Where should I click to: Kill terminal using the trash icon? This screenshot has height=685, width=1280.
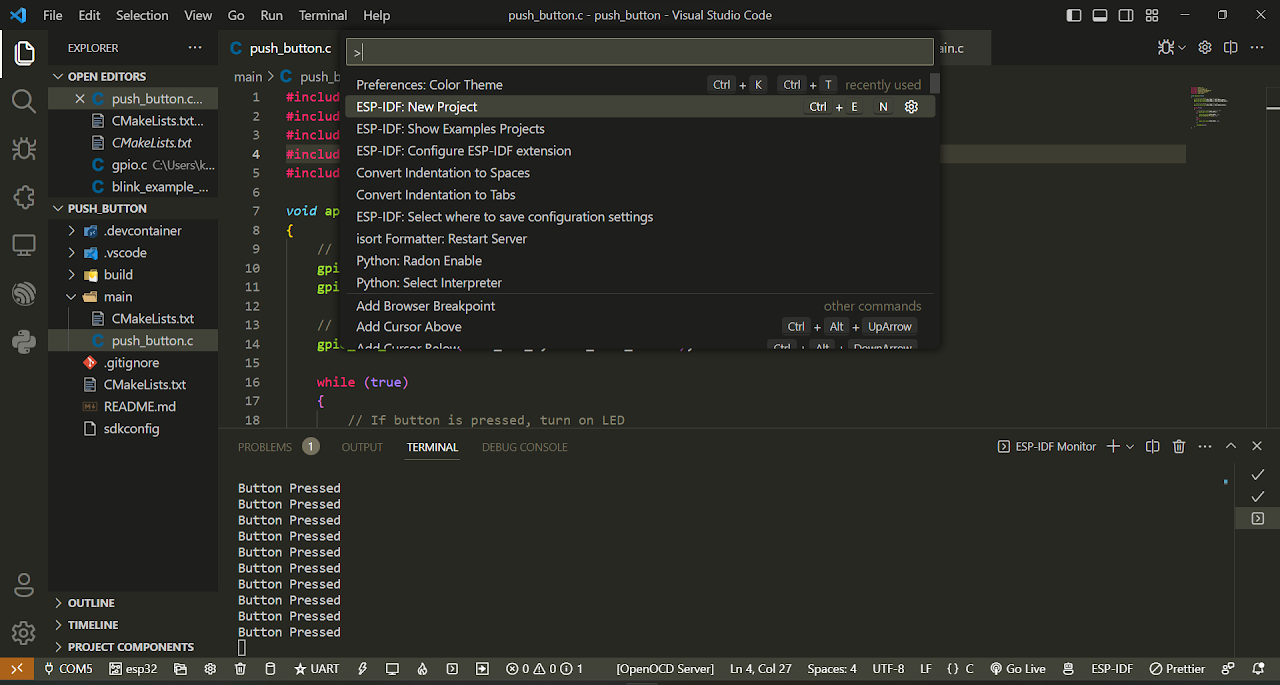coord(1179,447)
